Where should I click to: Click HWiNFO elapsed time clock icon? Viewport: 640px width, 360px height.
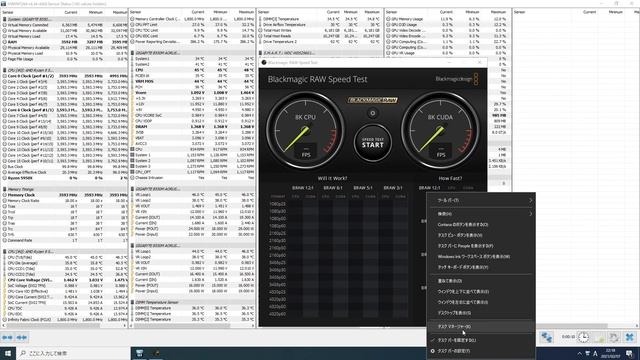tap(584, 337)
